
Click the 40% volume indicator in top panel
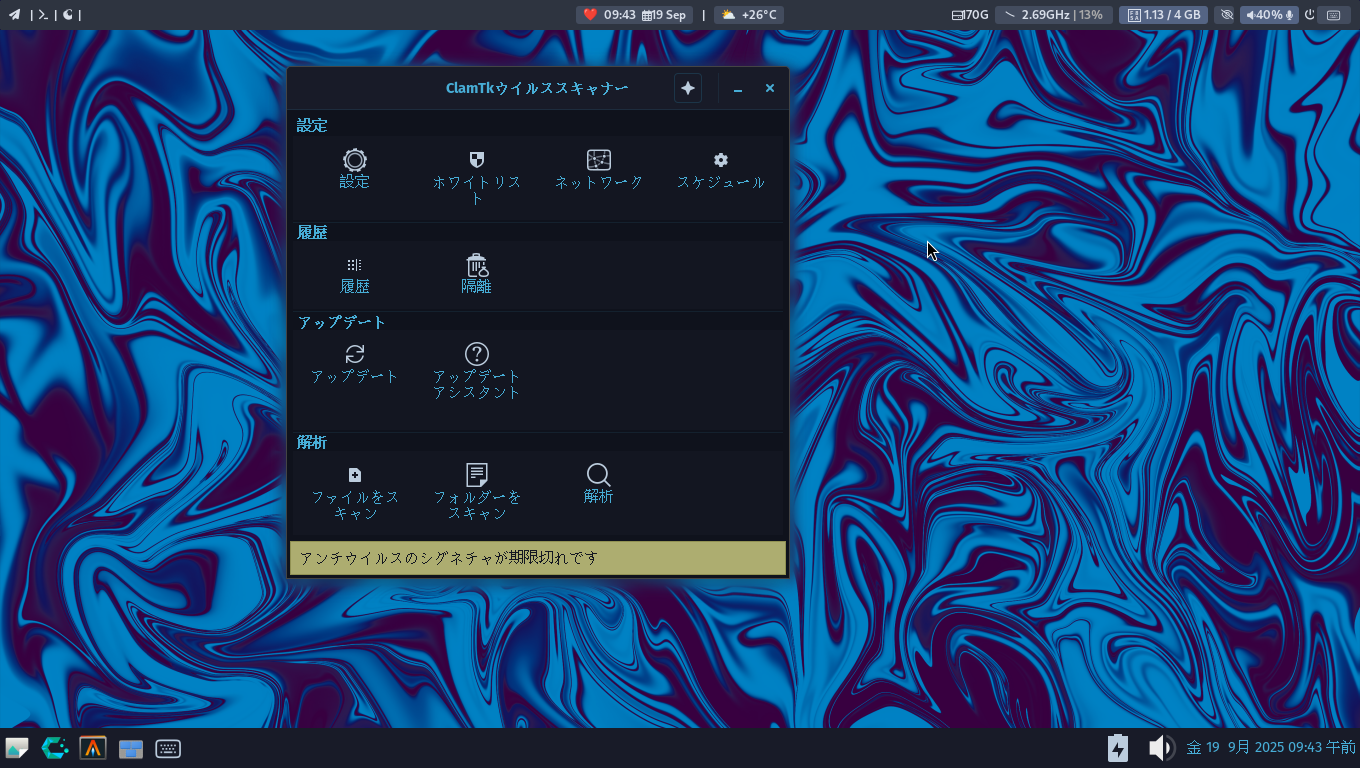1270,15
